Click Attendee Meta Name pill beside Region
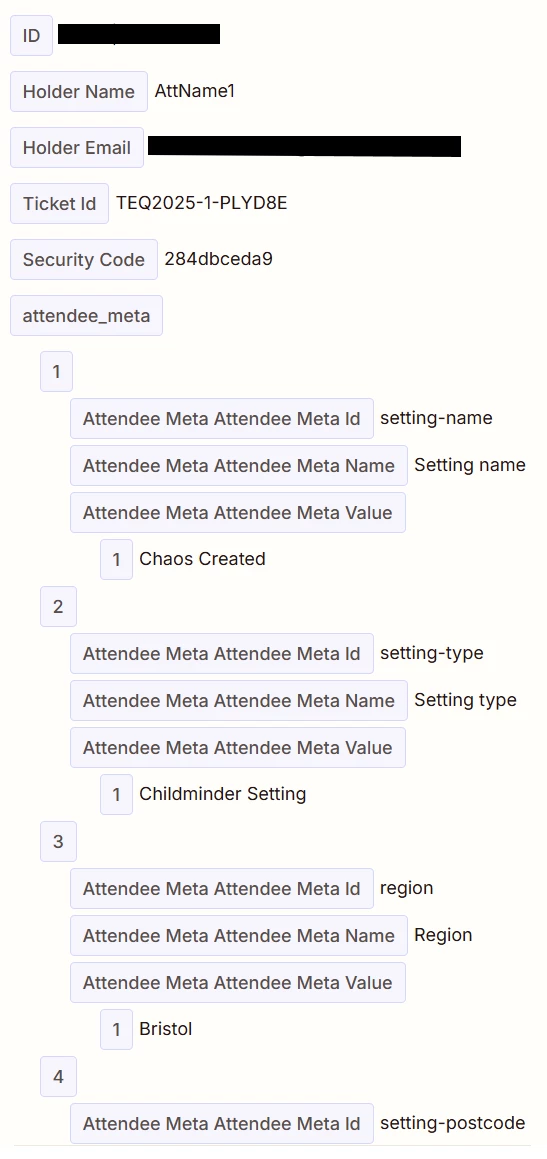This screenshot has width=547, height=1159. [x=239, y=935]
